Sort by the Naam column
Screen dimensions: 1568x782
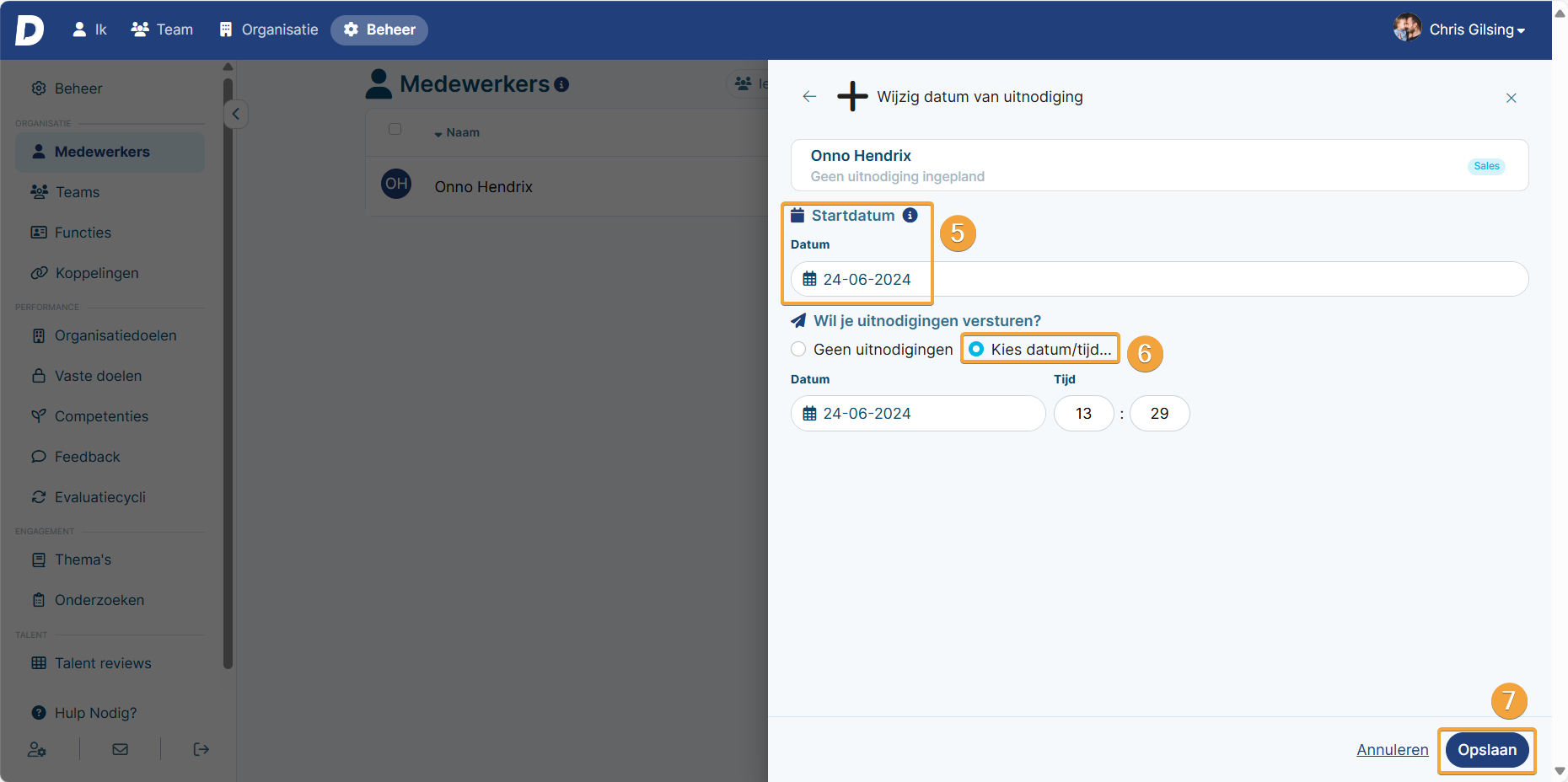click(x=457, y=132)
